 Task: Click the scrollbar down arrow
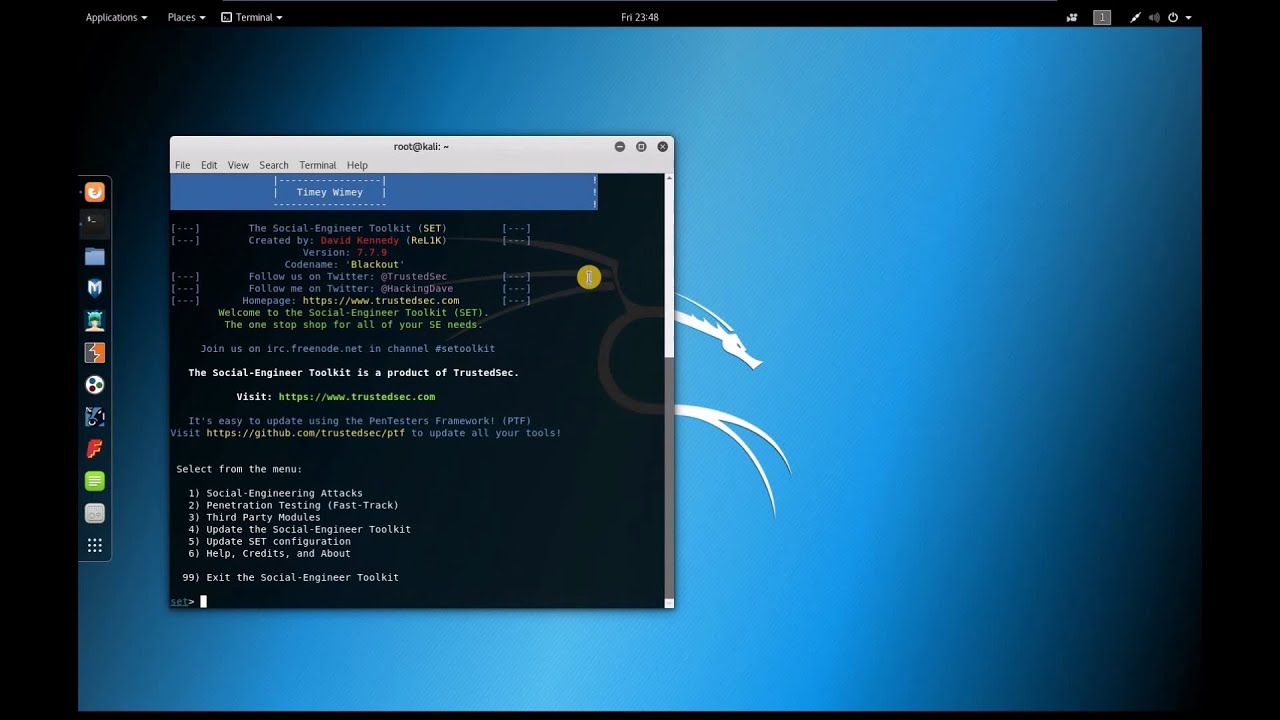[x=669, y=602]
